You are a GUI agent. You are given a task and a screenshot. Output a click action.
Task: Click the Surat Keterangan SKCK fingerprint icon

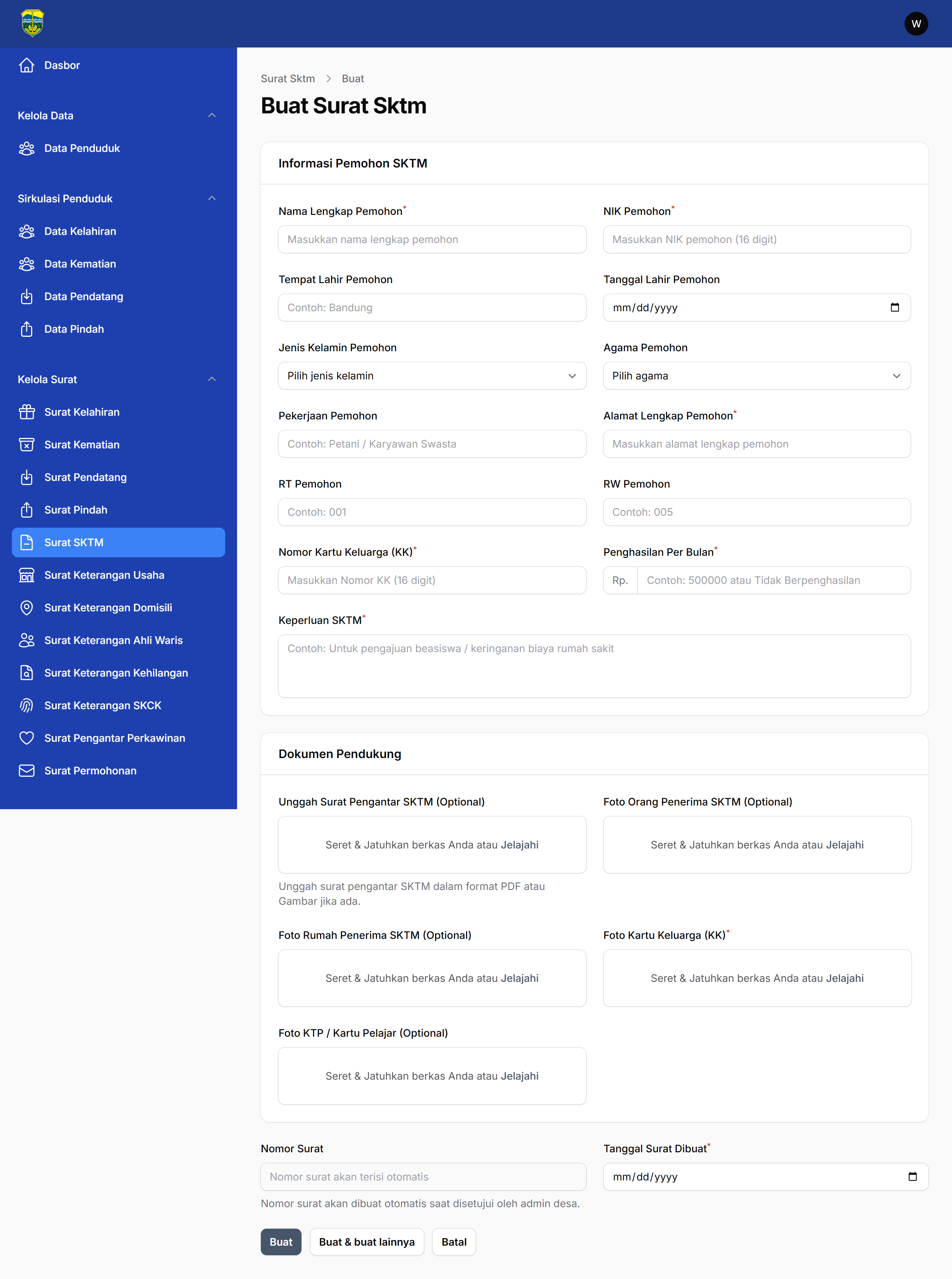pos(27,705)
